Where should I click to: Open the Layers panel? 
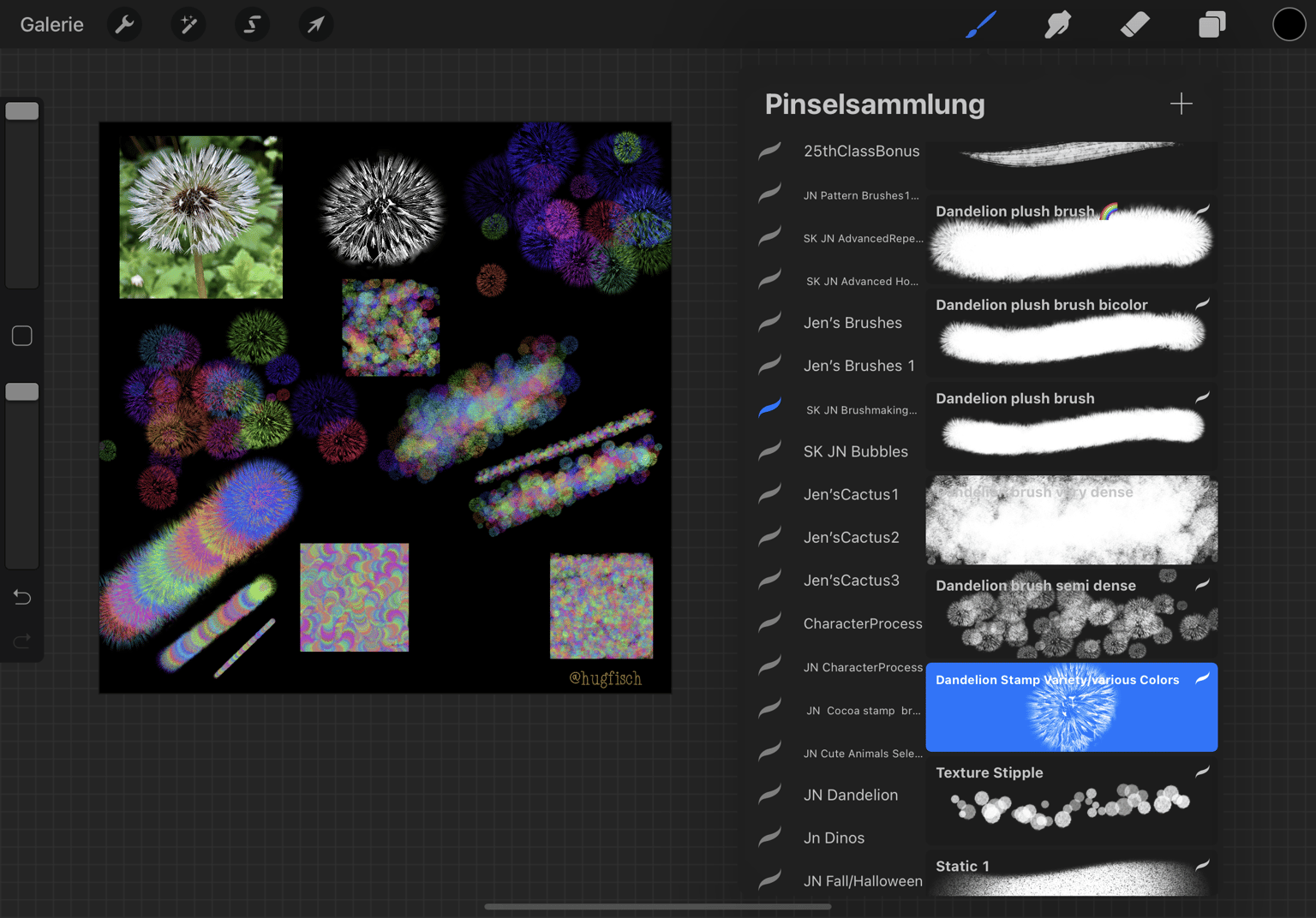point(1211,24)
